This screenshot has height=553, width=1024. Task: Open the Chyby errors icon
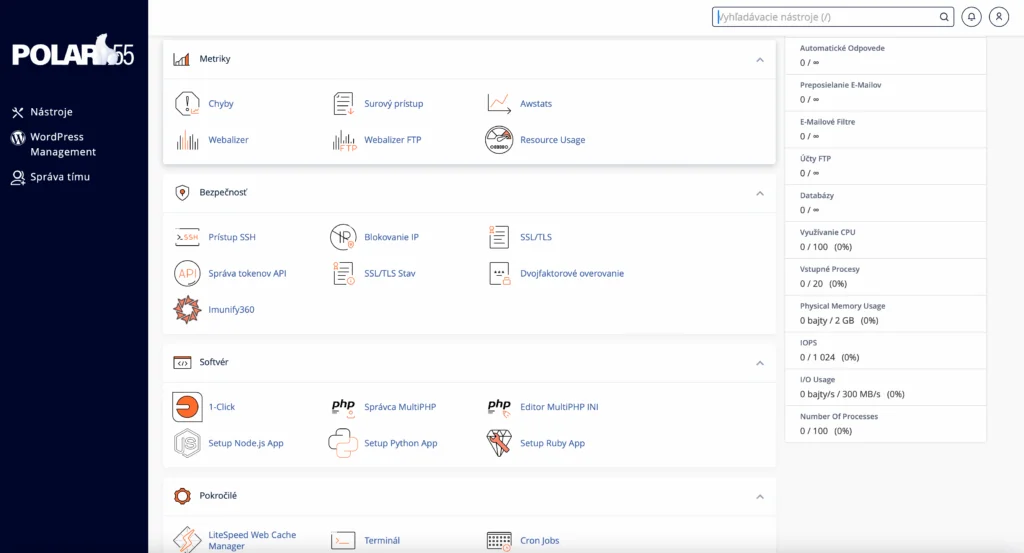187,104
